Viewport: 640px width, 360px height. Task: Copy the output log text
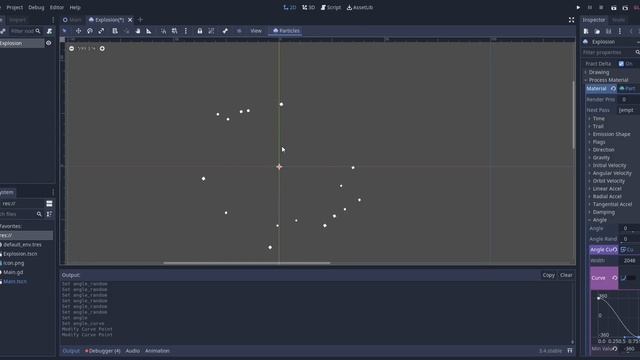click(x=549, y=275)
